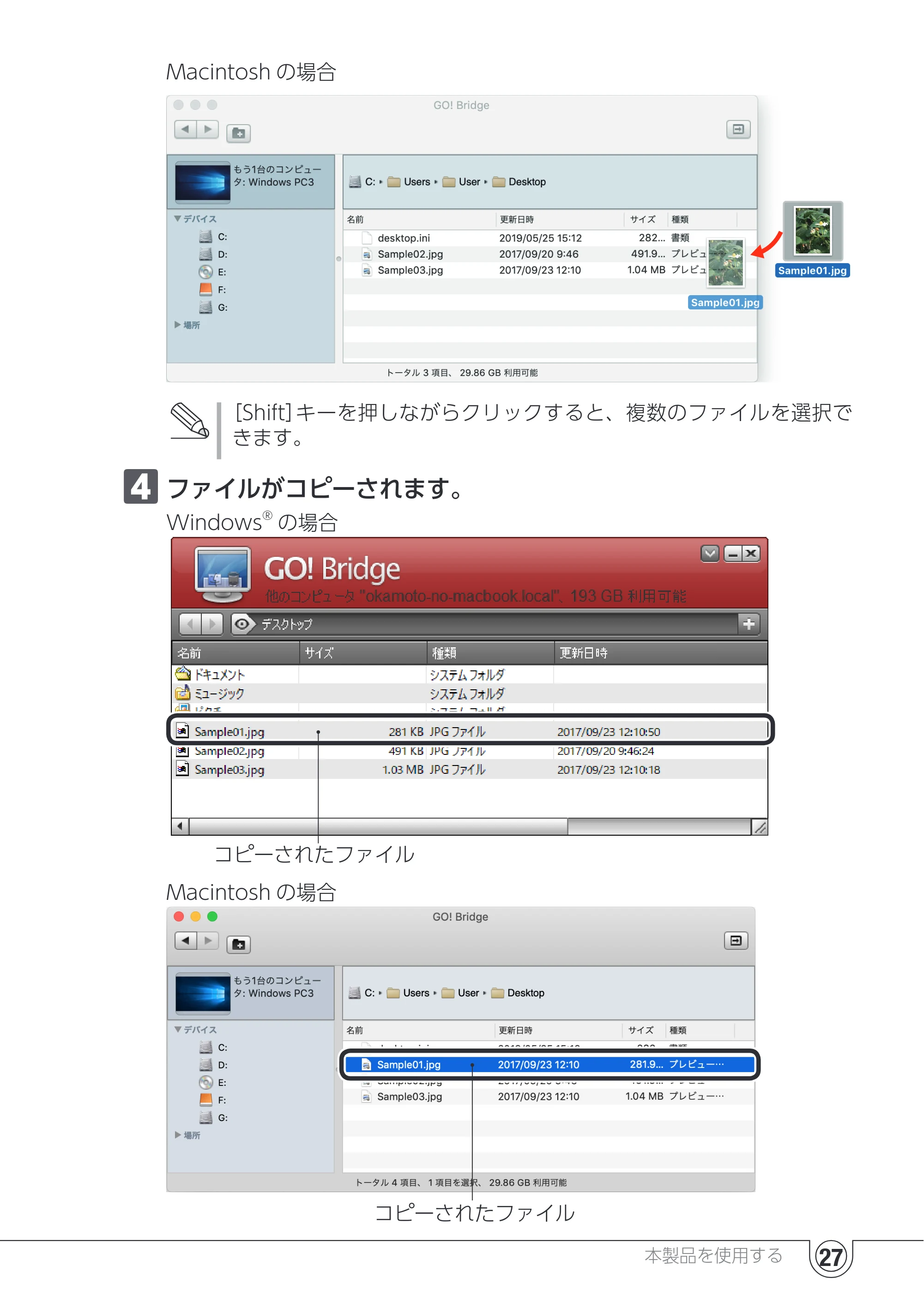Click panel toggle icon in bottom Mac window

coord(736,941)
